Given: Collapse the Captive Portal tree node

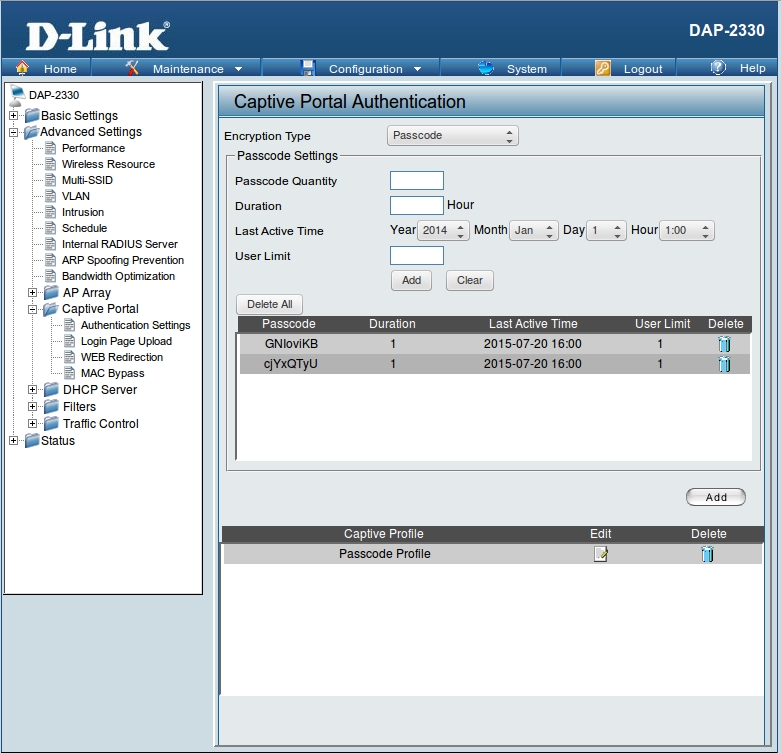Looking at the screenshot, I should tap(33, 309).
